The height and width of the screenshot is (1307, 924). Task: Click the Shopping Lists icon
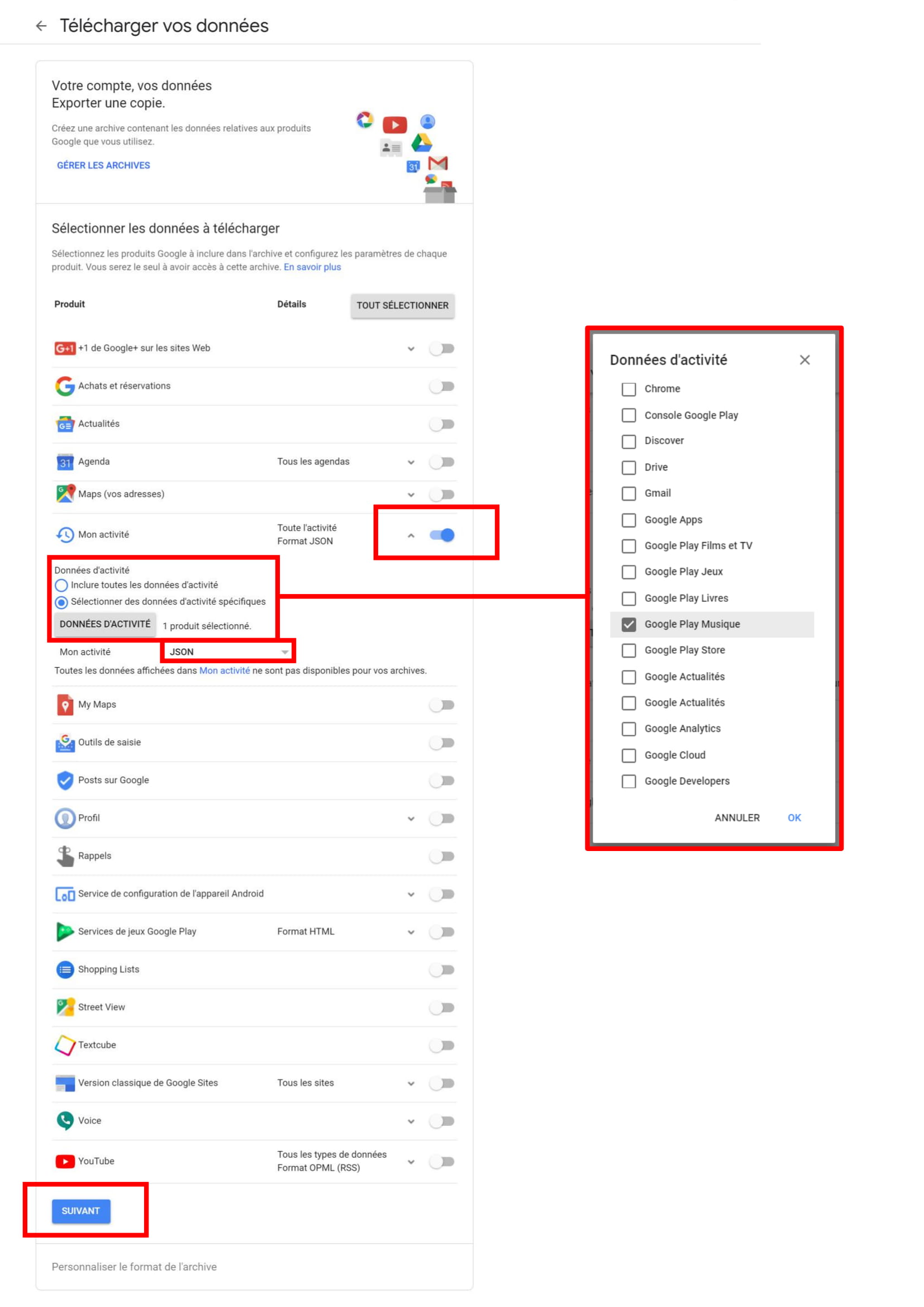pyautogui.click(x=65, y=969)
